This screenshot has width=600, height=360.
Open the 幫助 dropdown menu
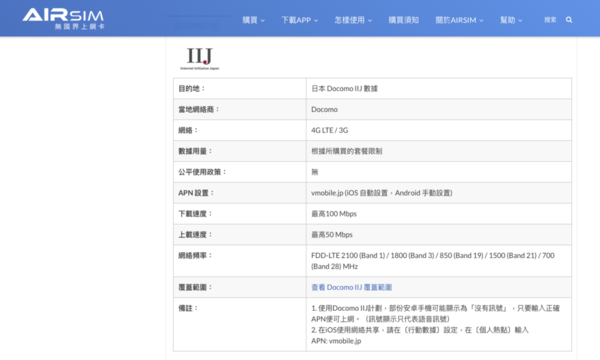coord(511,20)
